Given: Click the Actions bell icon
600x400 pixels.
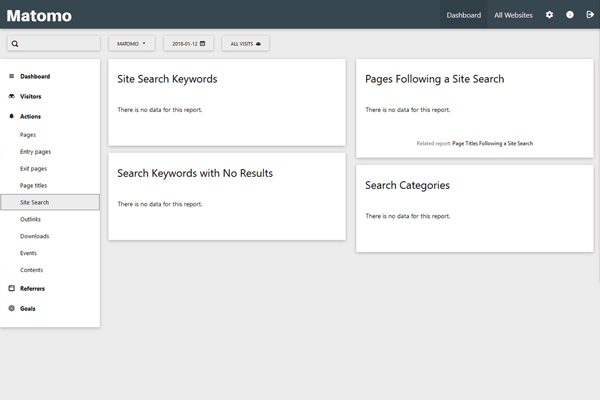Looking at the screenshot, I should (11, 117).
